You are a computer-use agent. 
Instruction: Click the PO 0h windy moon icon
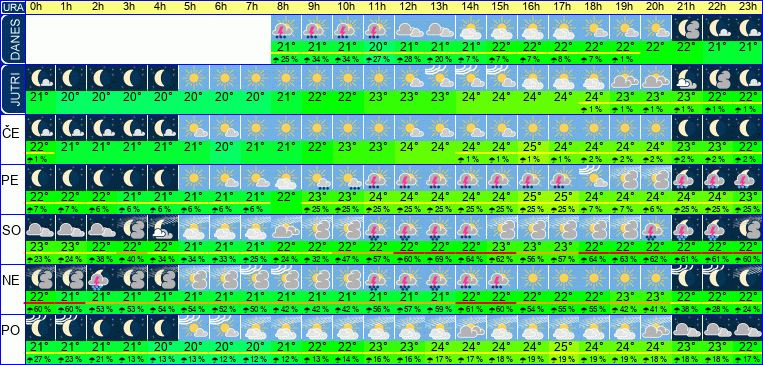[40, 328]
